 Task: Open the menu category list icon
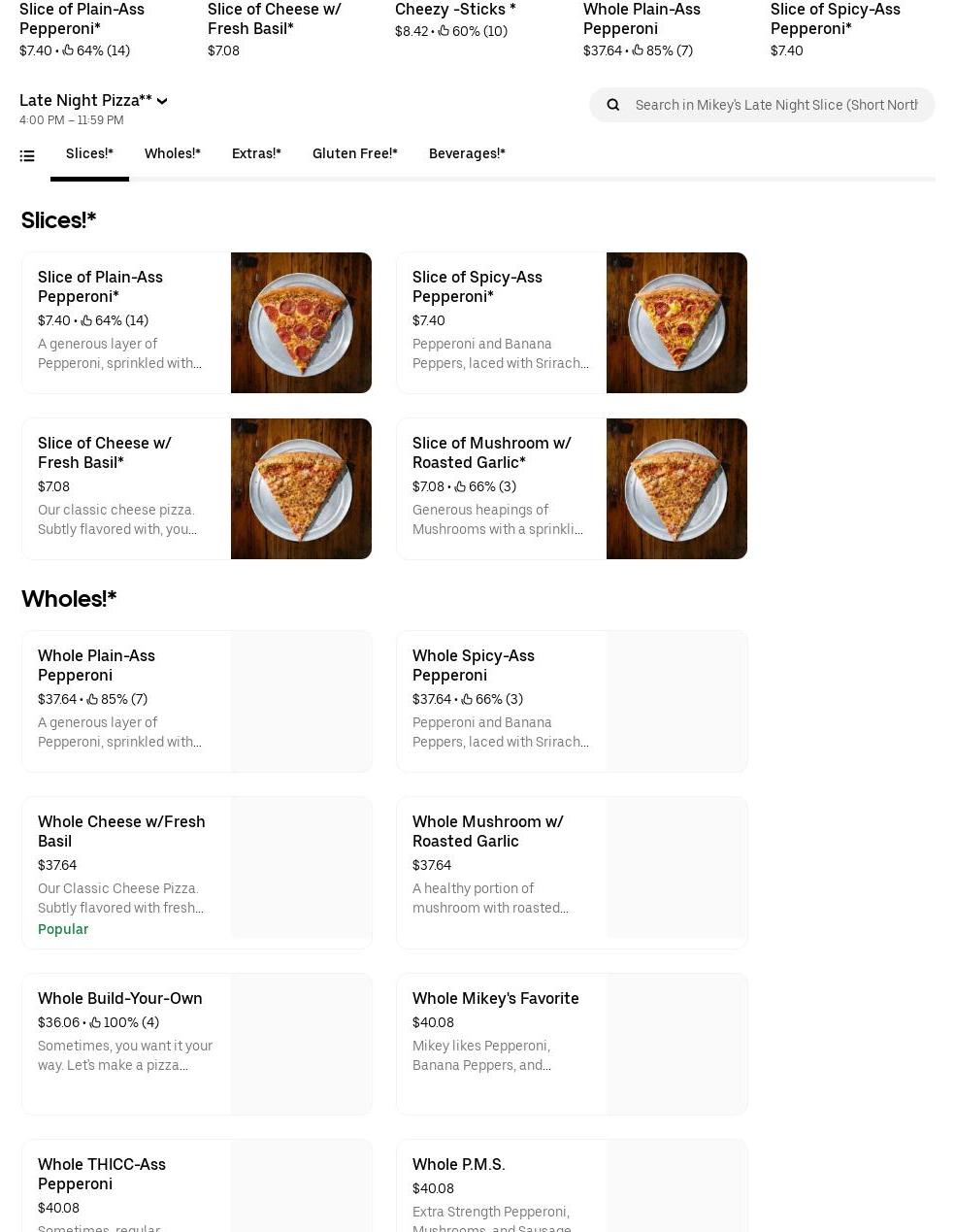point(27,155)
